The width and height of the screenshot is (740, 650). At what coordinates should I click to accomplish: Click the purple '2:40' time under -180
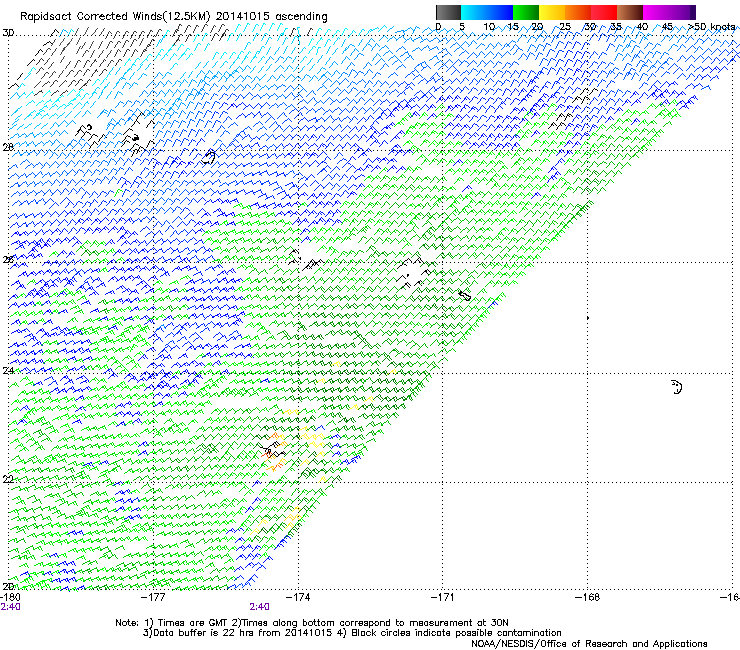[10, 607]
